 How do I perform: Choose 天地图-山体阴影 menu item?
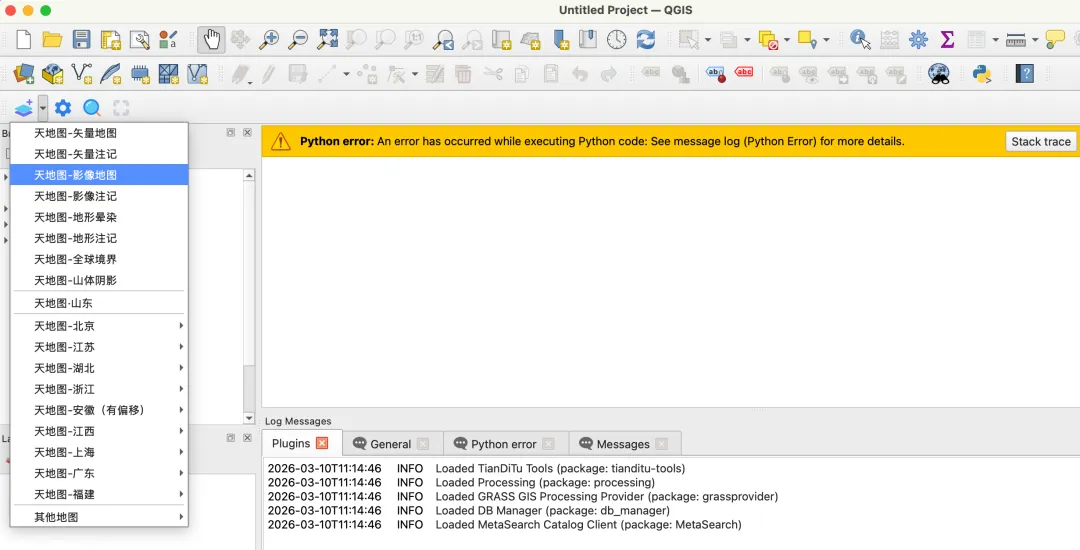click(99, 280)
